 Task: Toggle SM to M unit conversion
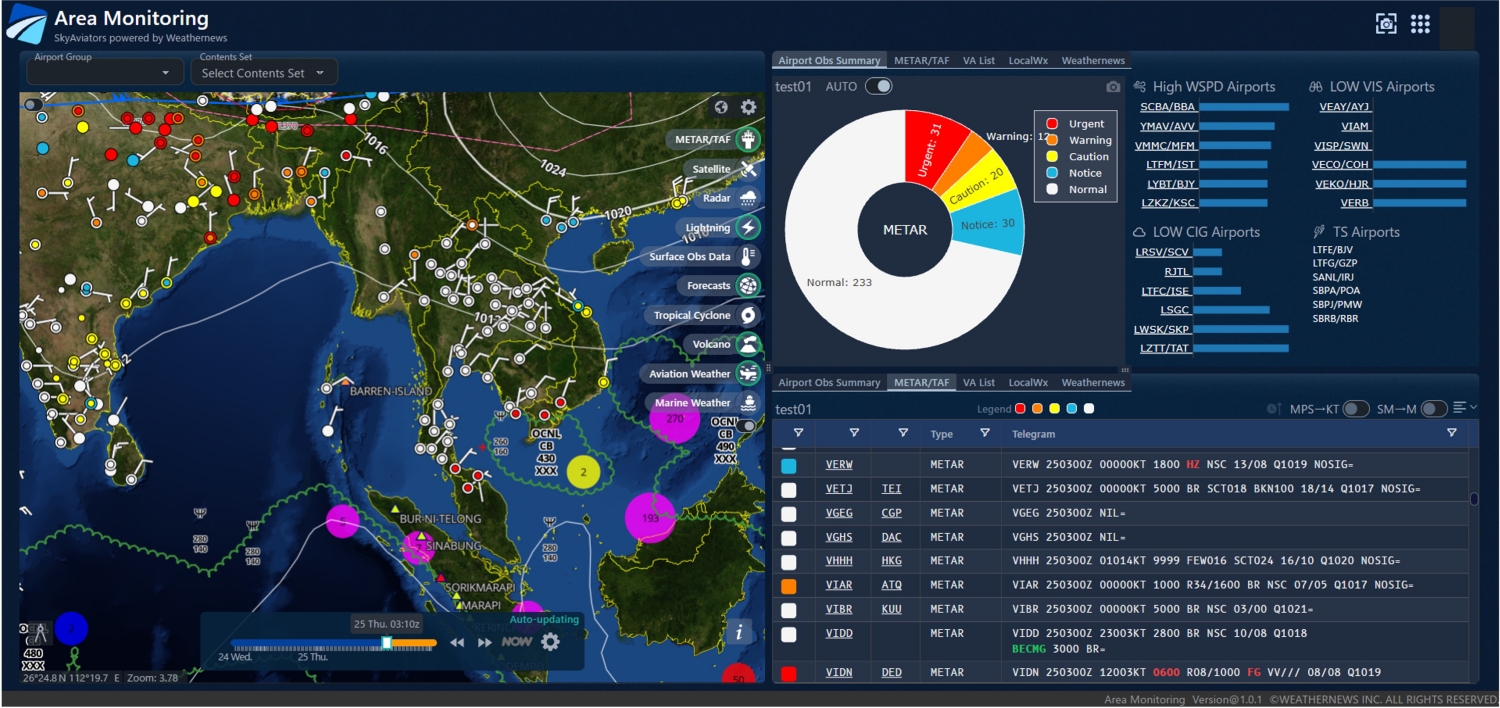1433,409
